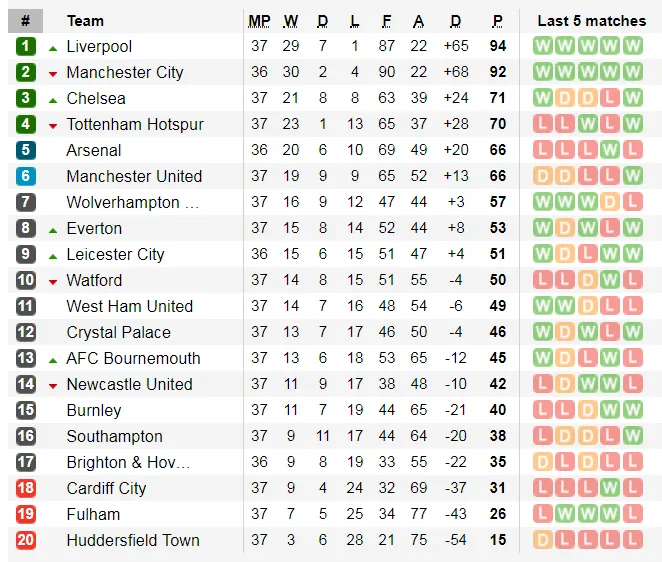This screenshot has width=662, height=562.
Task: Click the Team column header
Action: point(85,20)
